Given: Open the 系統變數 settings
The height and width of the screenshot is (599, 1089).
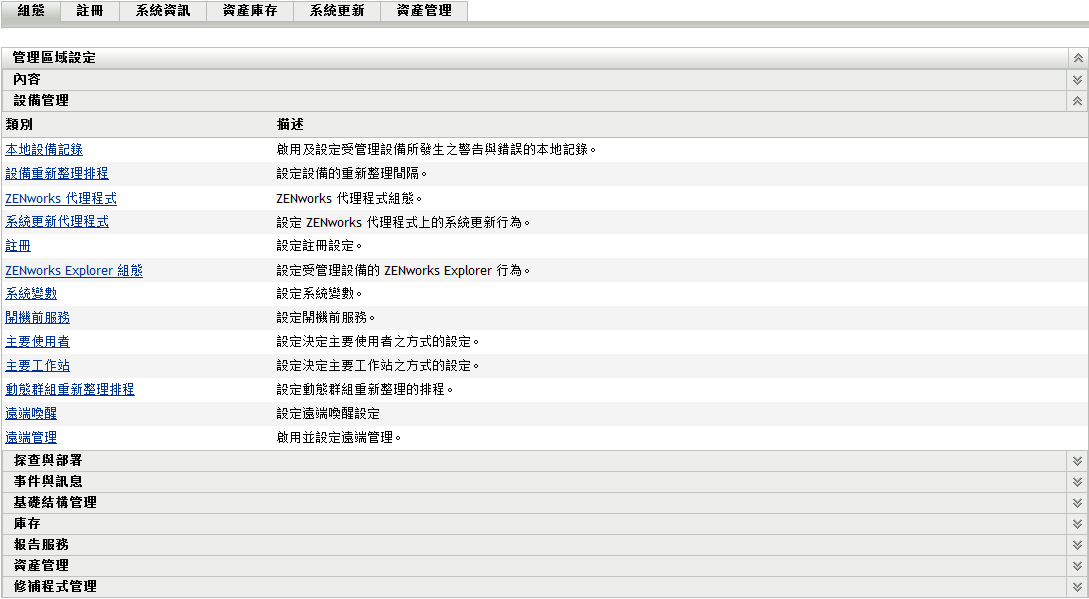Looking at the screenshot, I should point(33,293).
